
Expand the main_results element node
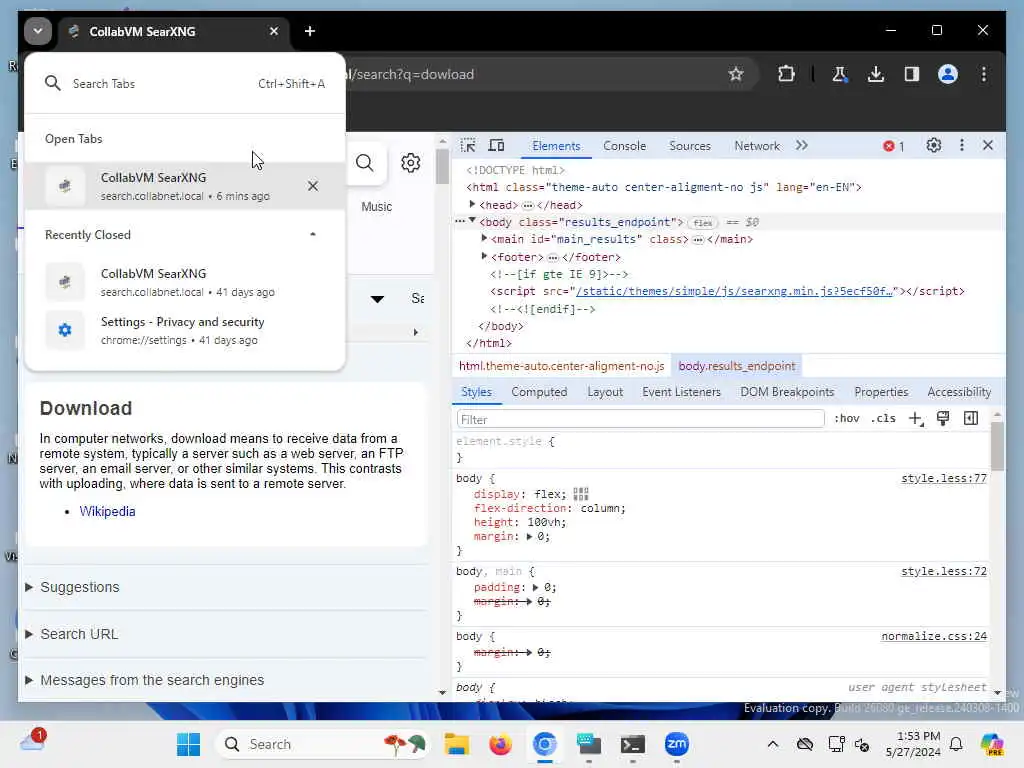pyautogui.click(x=484, y=238)
